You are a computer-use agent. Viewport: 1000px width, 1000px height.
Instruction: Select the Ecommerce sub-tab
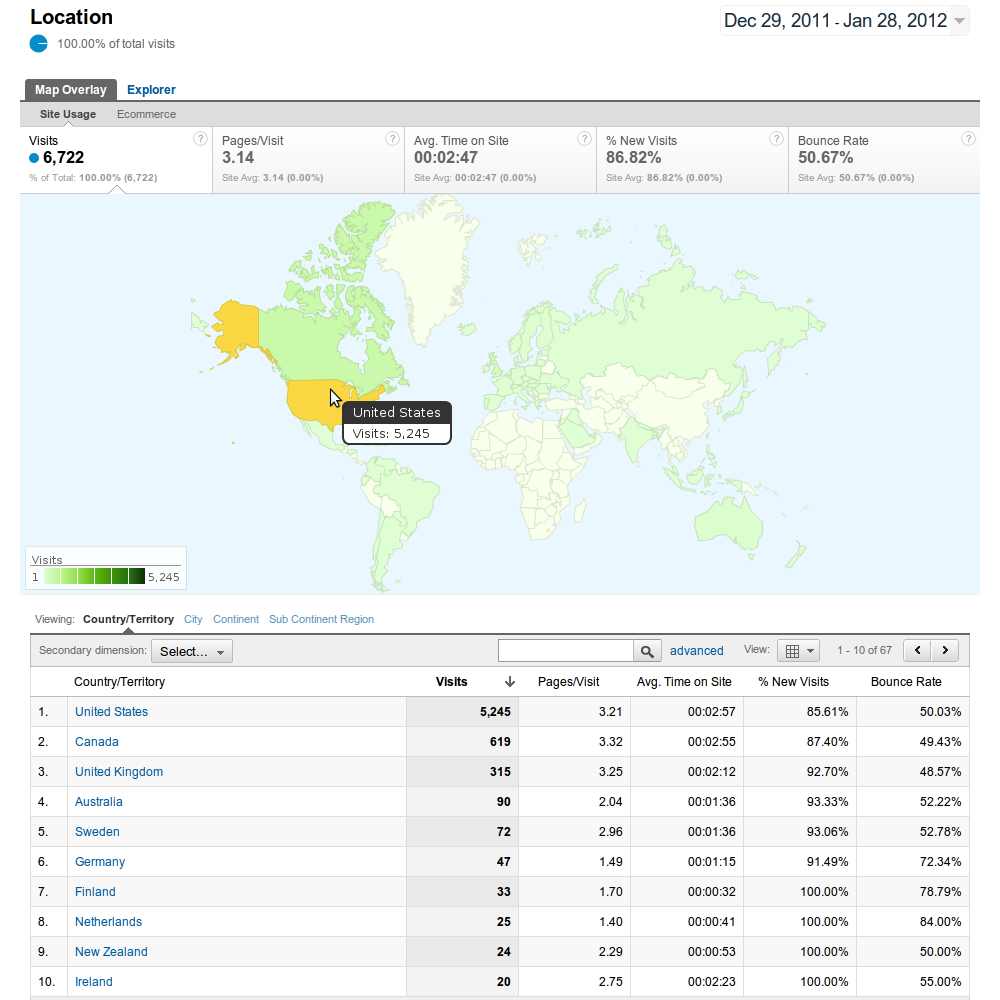pos(146,114)
